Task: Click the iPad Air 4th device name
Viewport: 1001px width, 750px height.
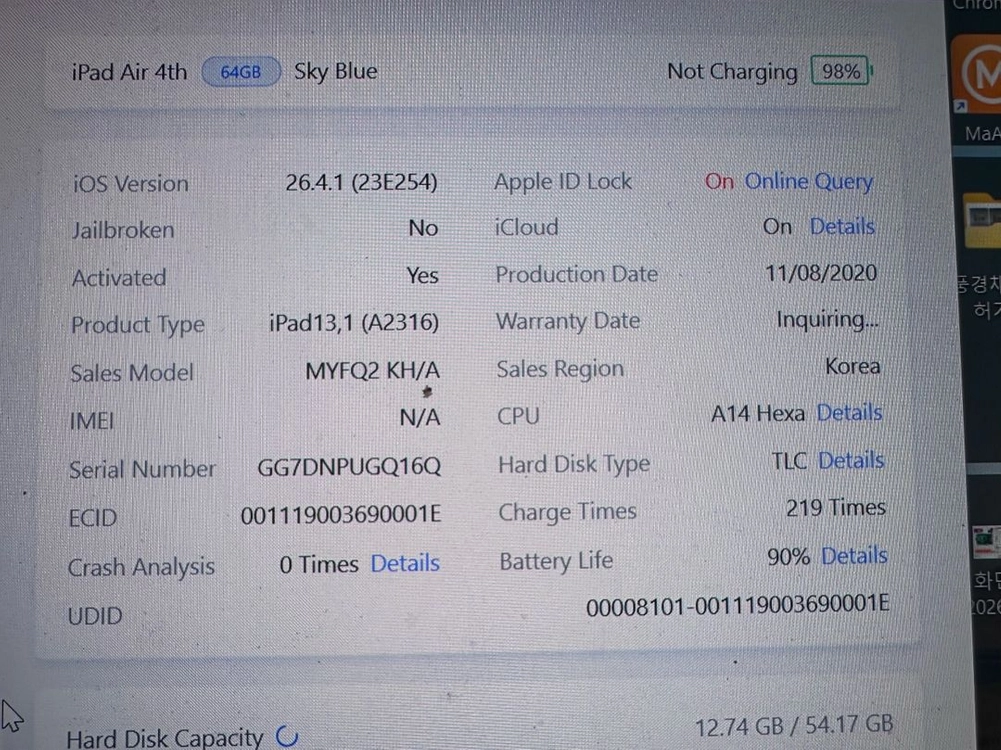Action: (x=130, y=72)
